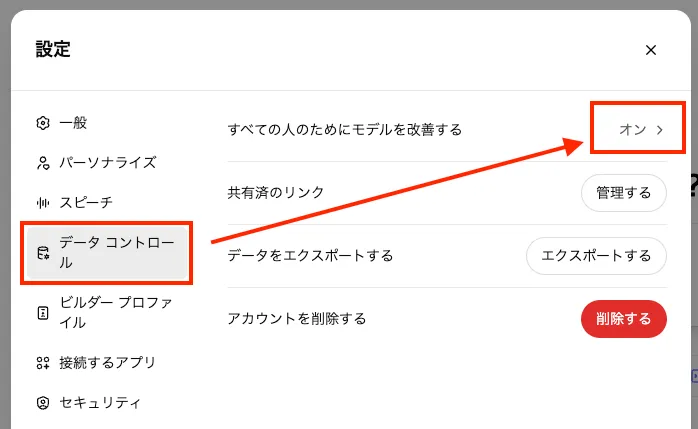Click the shield icon for セキュリティ

point(43,403)
